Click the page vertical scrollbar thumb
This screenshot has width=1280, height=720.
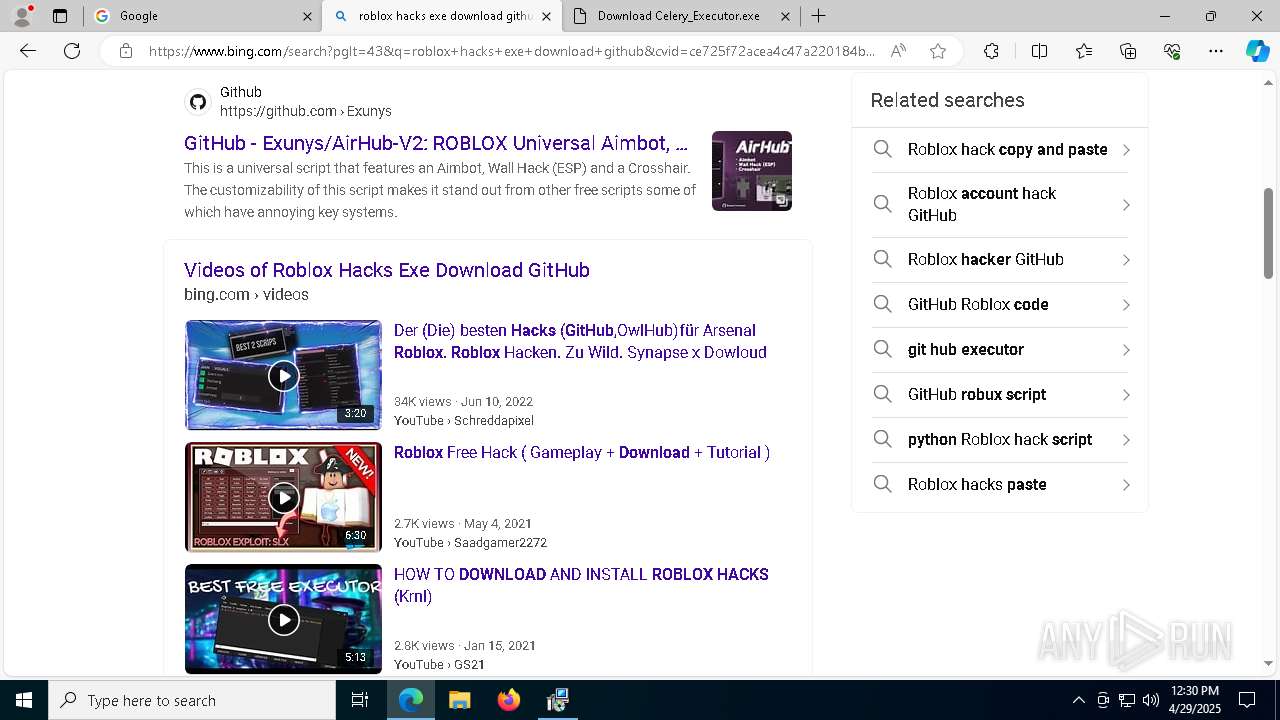[x=1269, y=232]
